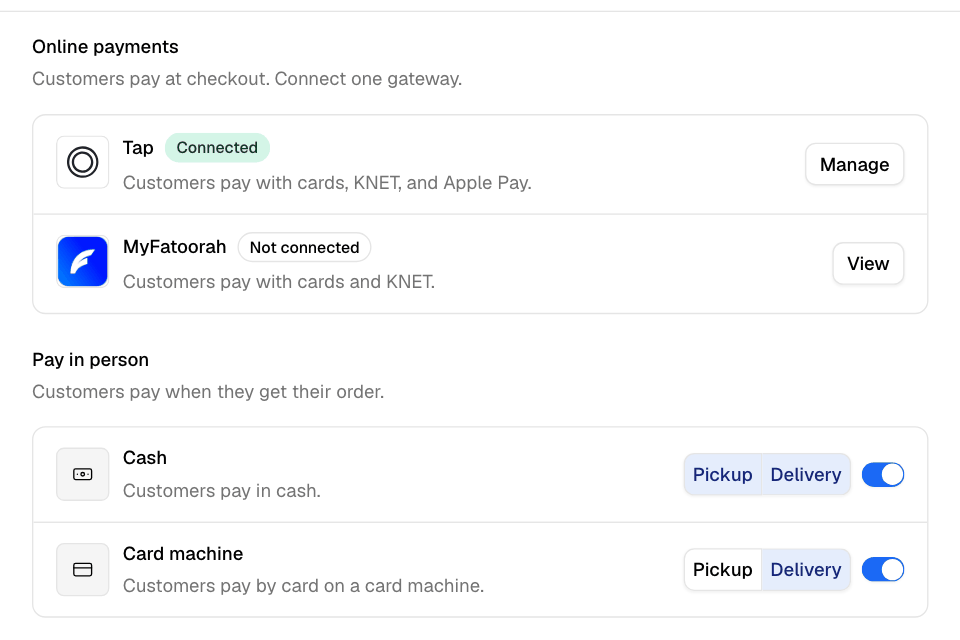960x640 pixels.
Task: Click 'Customers pay when they get their order'
Action: point(208,392)
